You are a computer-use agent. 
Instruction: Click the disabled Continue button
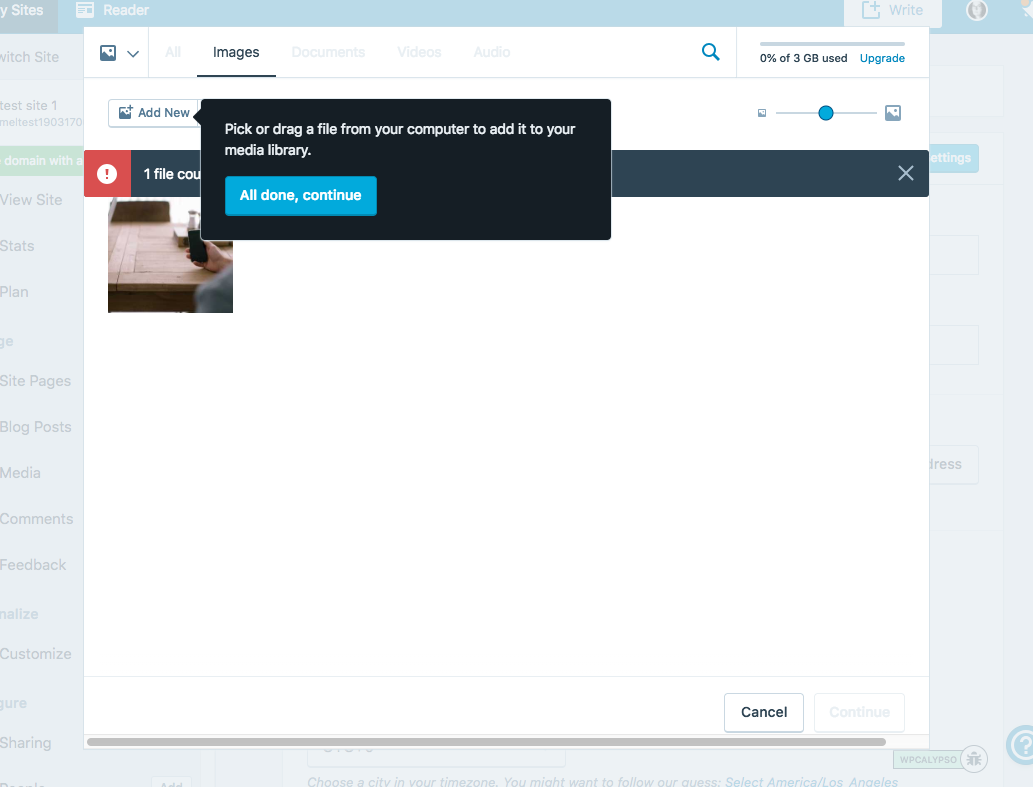859,712
